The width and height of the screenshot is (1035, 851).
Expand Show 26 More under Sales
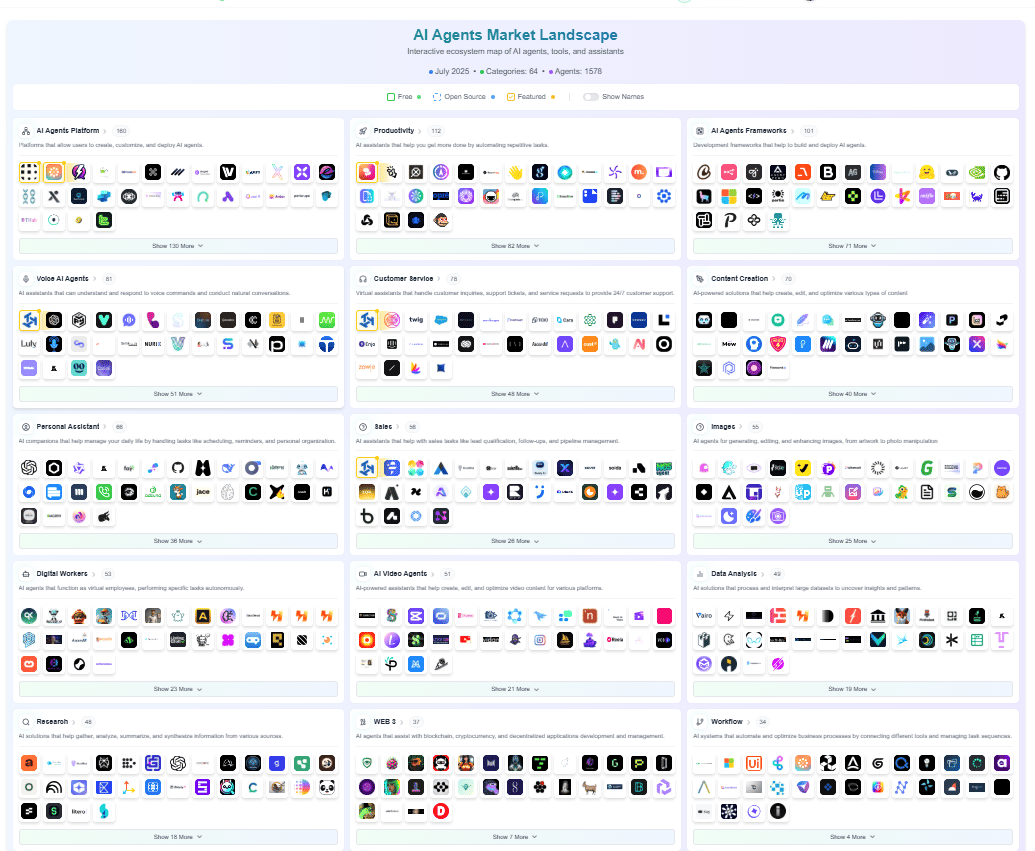point(515,541)
